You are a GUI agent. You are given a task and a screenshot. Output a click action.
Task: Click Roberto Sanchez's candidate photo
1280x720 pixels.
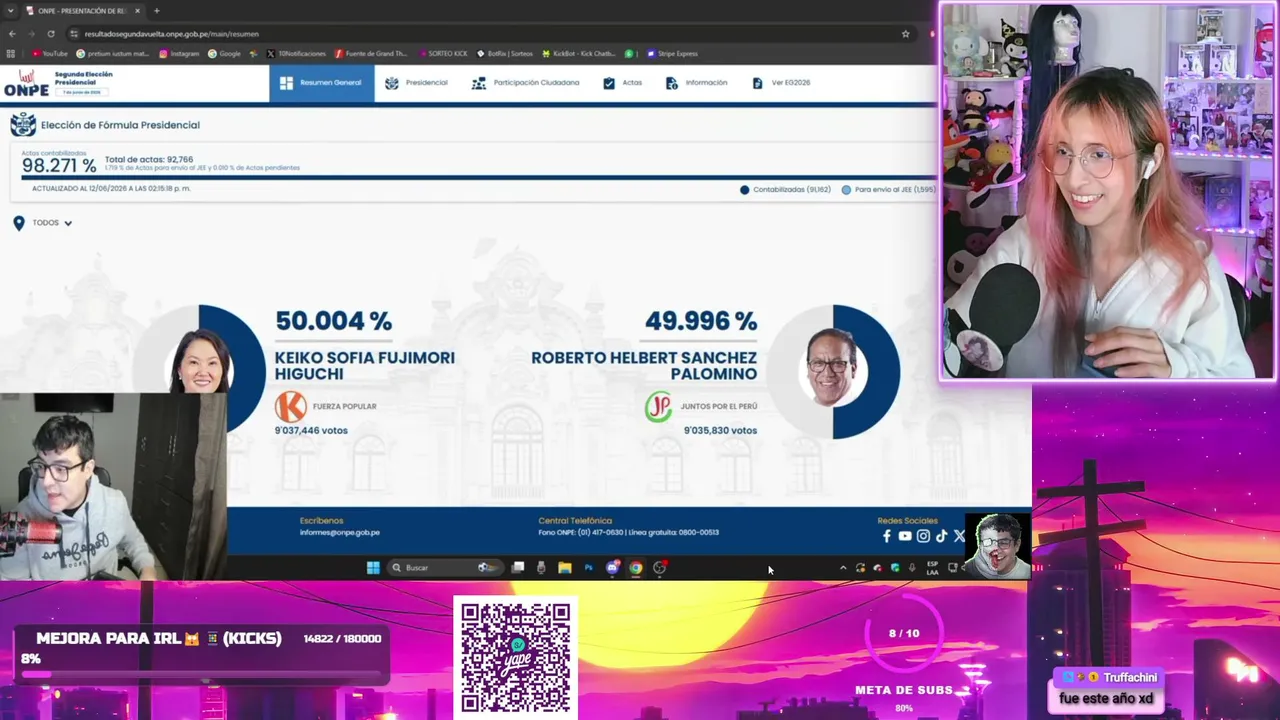[832, 368]
